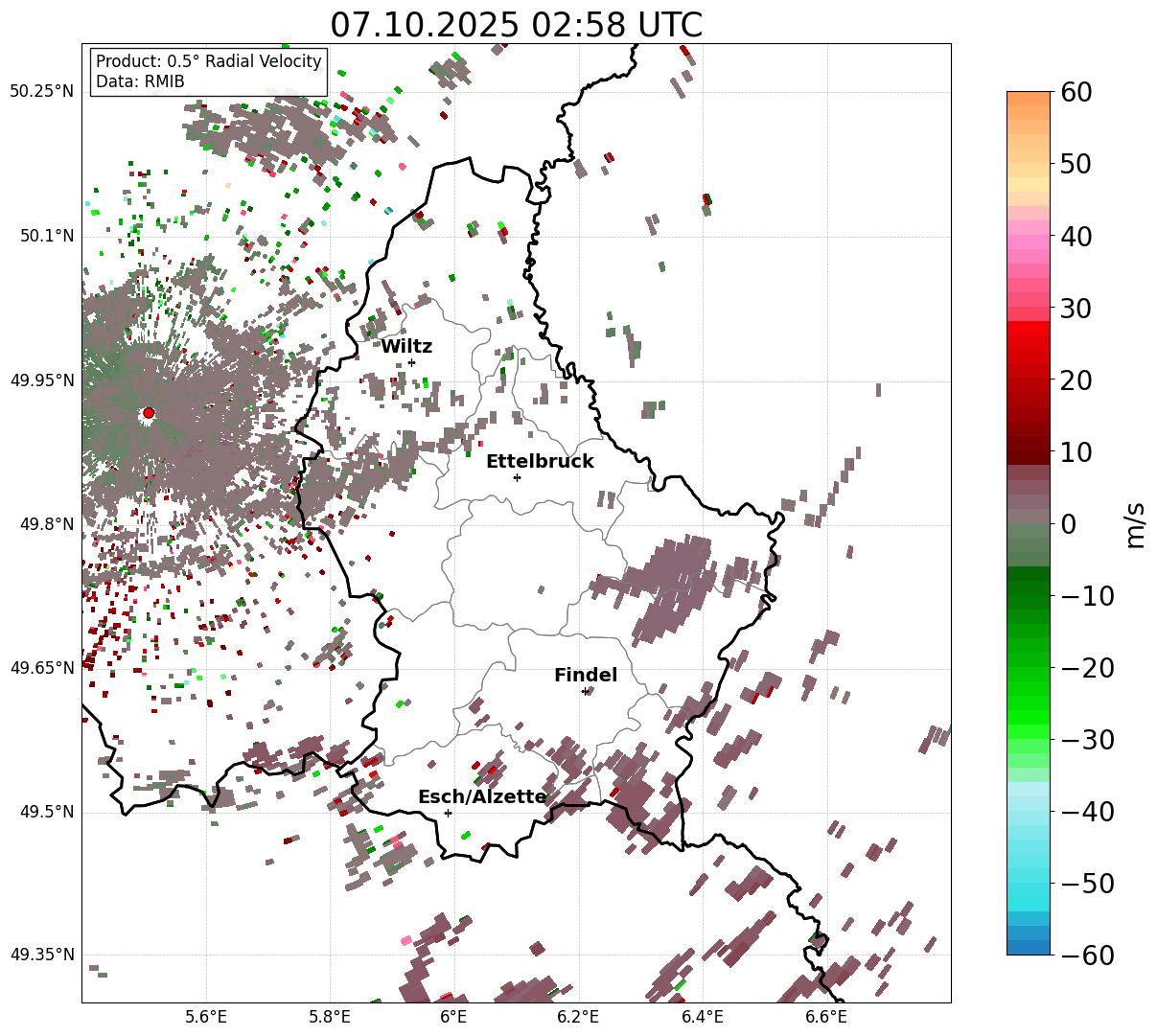Viewport: 1157px width, 1036px height.
Task: Select the Wiltz city label
Action: coord(406,347)
